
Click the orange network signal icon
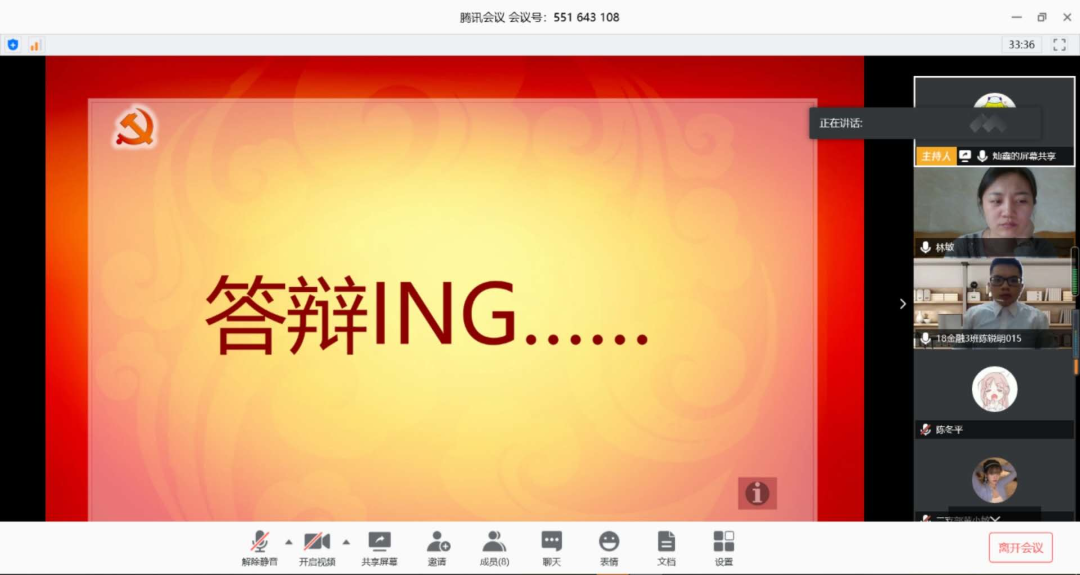tap(35, 45)
